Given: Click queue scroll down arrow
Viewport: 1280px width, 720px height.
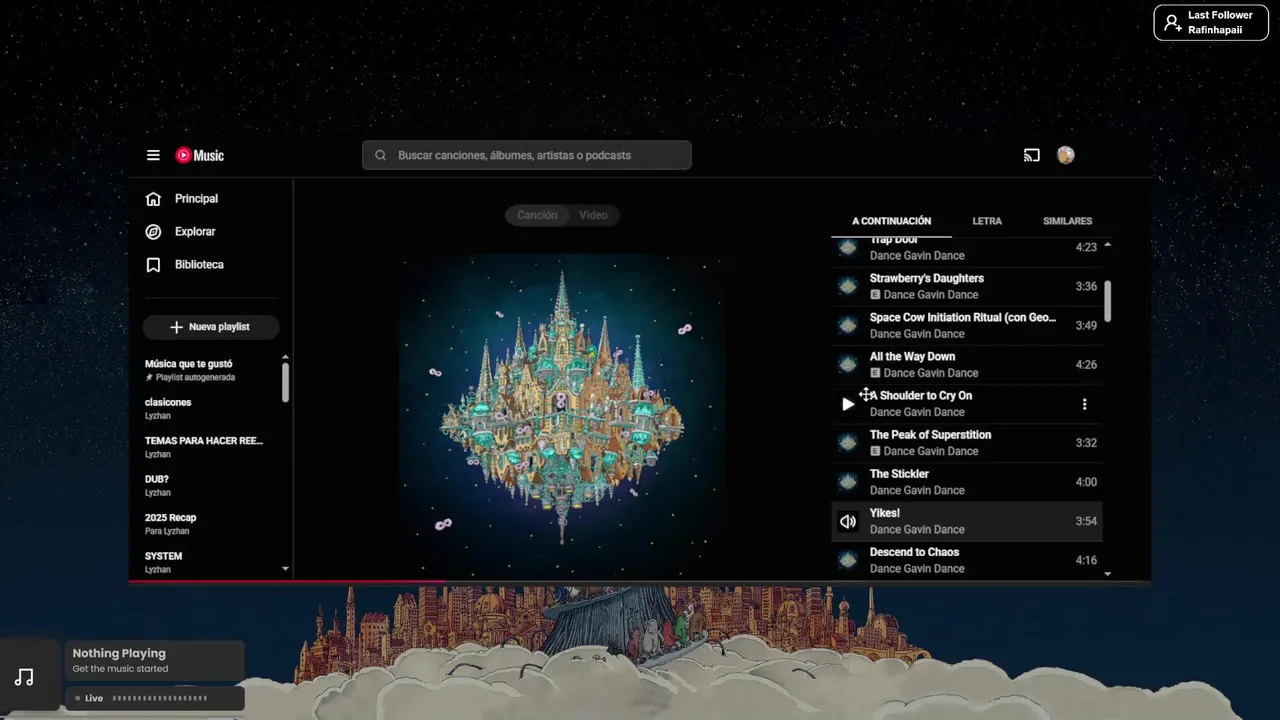Looking at the screenshot, I should pyautogui.click(x=1107, y=574).
